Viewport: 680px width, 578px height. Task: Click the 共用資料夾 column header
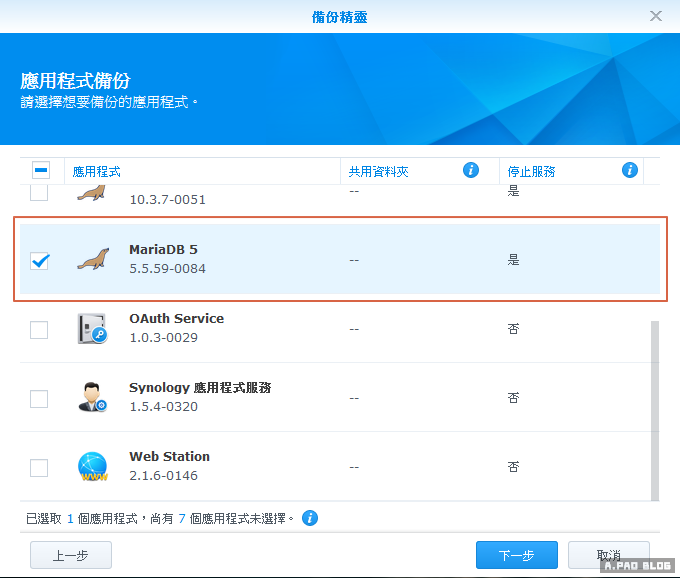[x=379, y=171]
